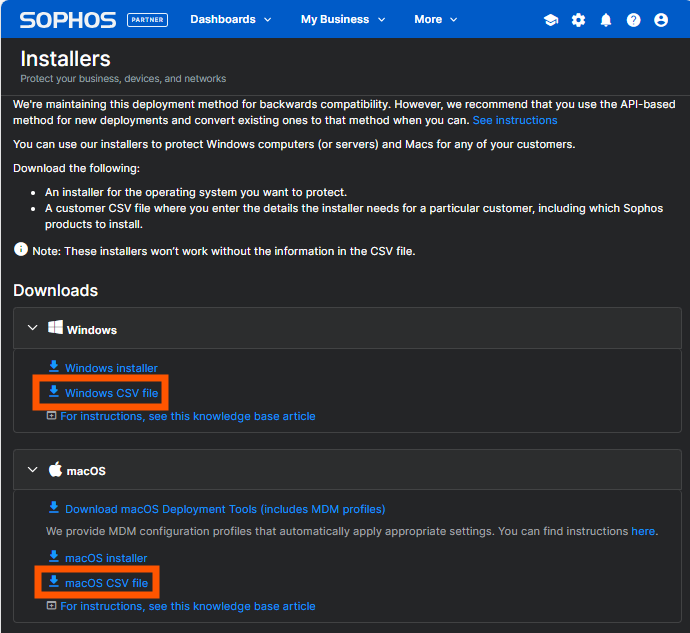Expand the Dashboards dropdown chevron

[x=268, y=20]
